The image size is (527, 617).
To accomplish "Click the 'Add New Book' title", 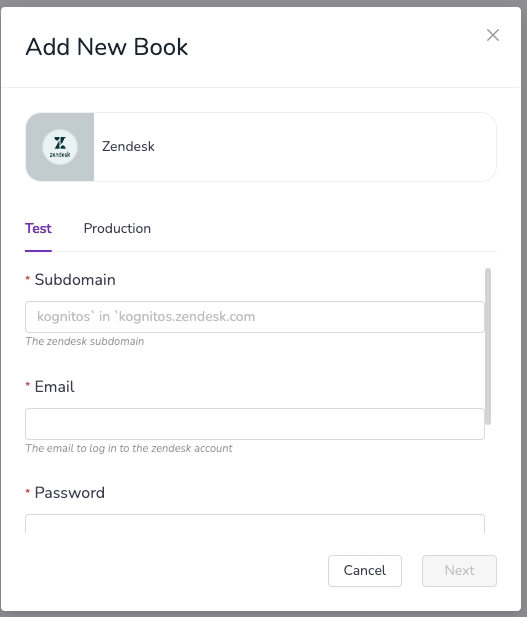I will [x=107, y=47].
